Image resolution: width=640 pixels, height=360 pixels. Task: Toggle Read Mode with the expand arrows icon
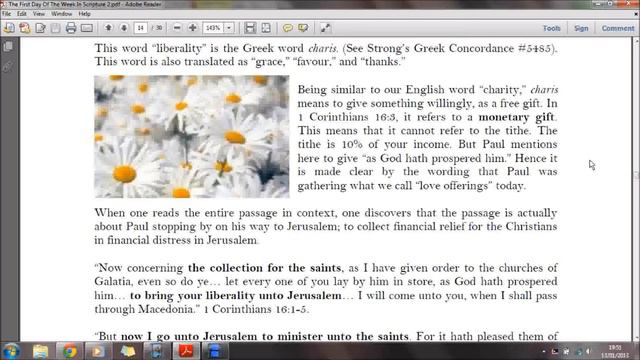(325, 28)
